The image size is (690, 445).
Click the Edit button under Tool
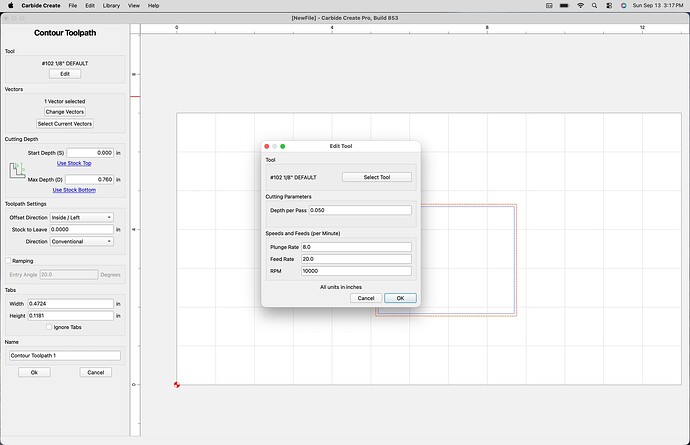tap(65, 74)
